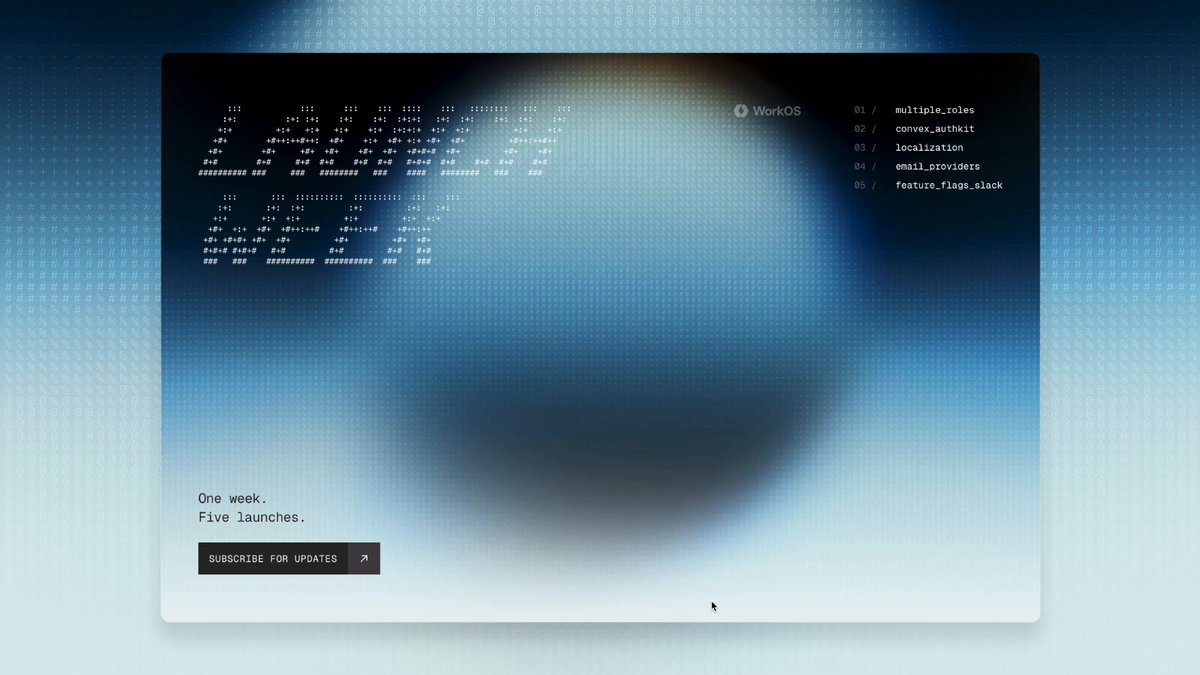The height and width of the screenshot is (675, 1200).
Task: Click the ASCII art launch title
Action: coord(385,185)
